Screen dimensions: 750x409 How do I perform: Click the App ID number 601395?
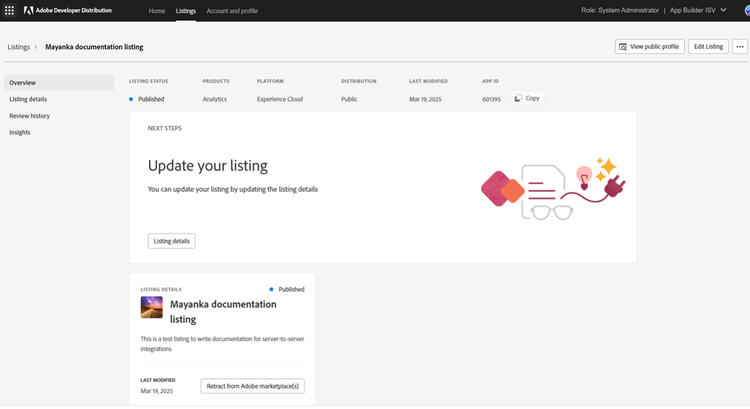(491, 99)
